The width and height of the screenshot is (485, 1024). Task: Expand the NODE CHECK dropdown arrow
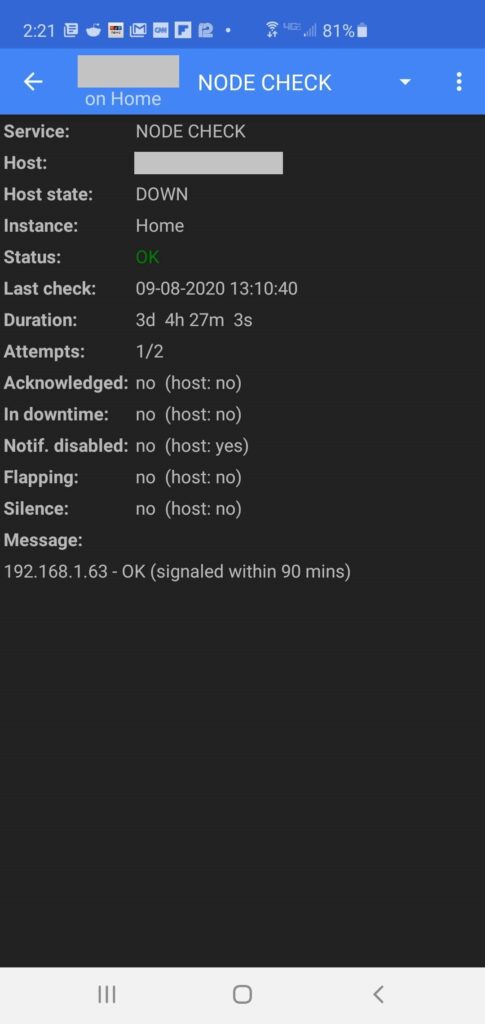(405, 82)
